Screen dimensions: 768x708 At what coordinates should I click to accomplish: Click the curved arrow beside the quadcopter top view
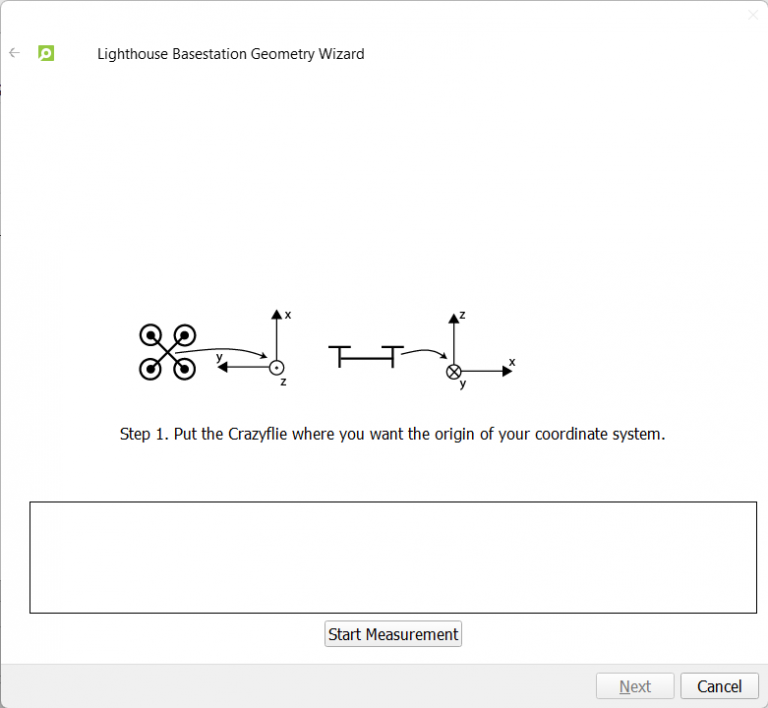228,353
